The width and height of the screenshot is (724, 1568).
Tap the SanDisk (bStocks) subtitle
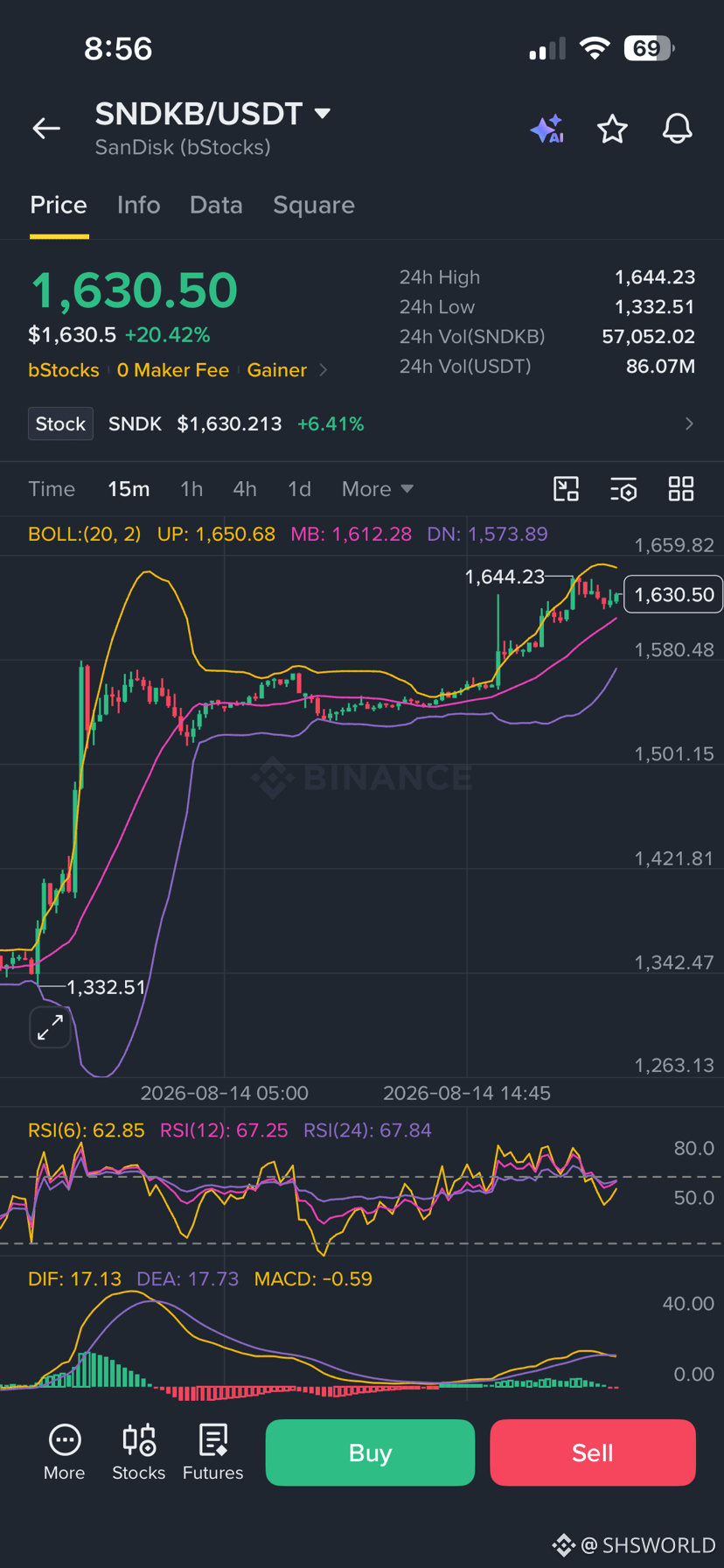coord(183,148)
